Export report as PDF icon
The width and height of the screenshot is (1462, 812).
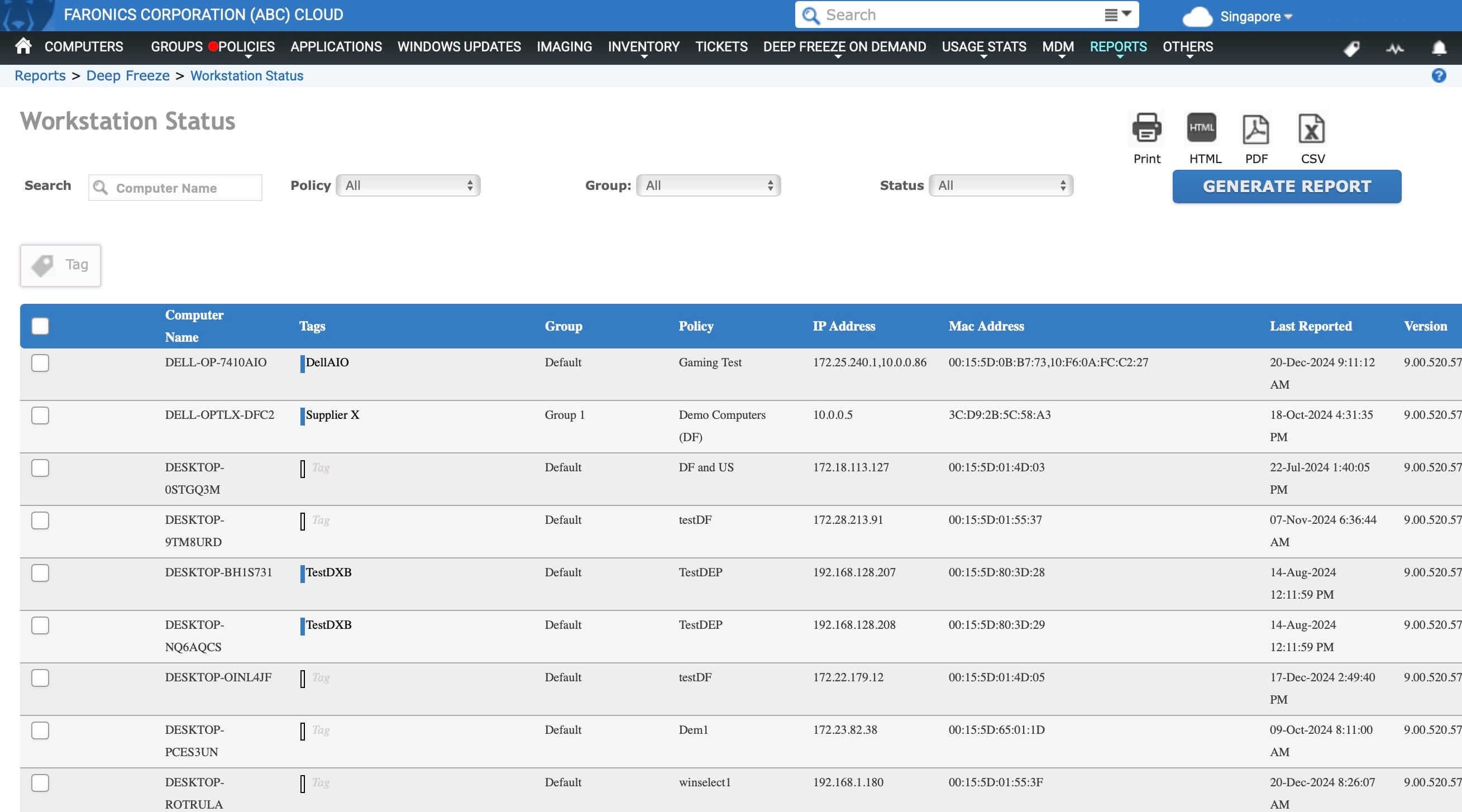click(x=1255, y=129)
